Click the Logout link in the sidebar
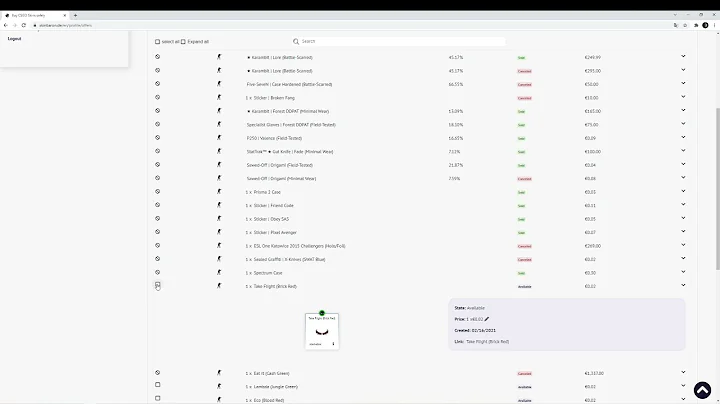 pyautogui.click(x=14, y=39)
